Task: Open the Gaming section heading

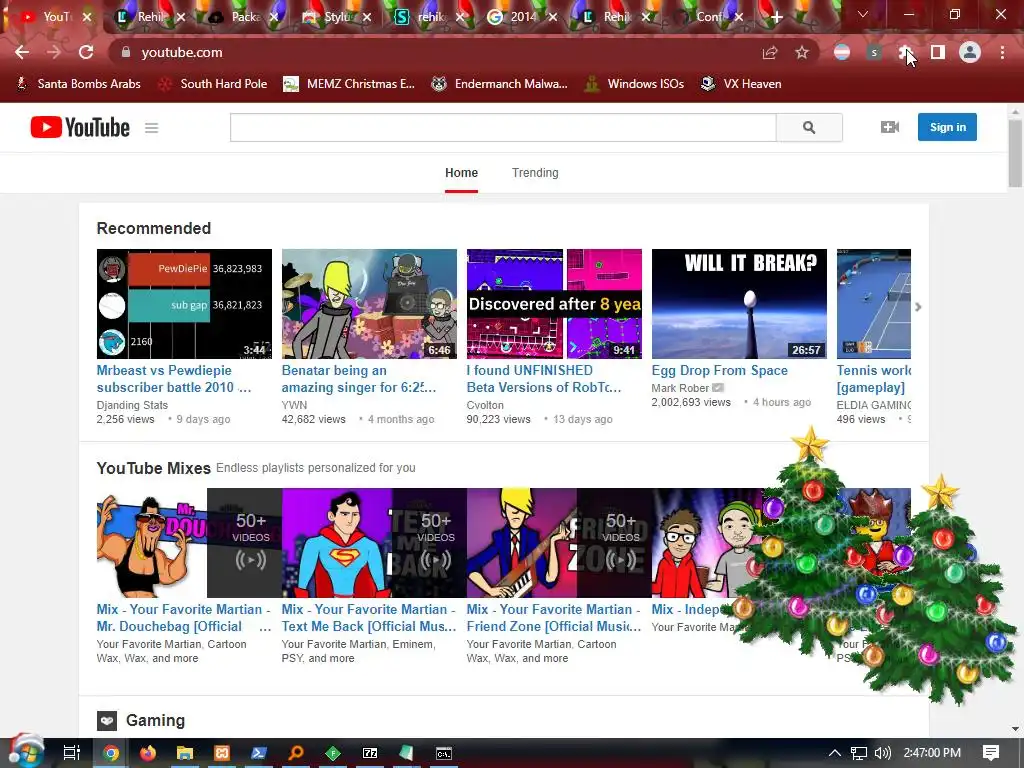Action: pos(155,720)
